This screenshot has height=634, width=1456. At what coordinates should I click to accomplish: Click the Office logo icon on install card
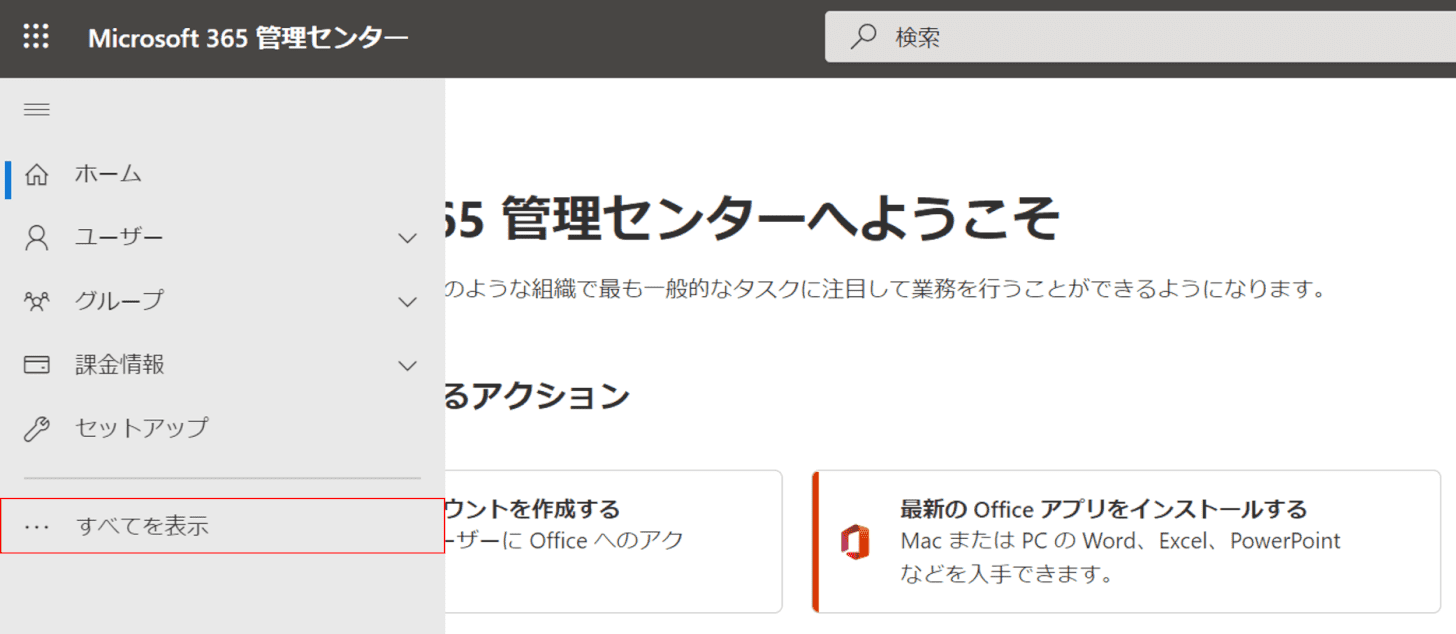[855, 541]
